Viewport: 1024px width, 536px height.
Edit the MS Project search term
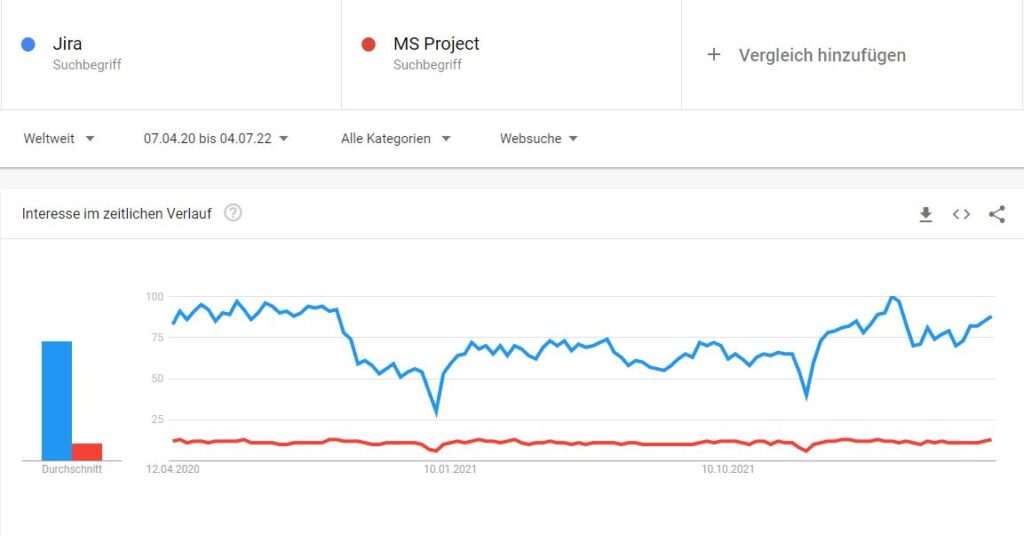pos(436,44)
